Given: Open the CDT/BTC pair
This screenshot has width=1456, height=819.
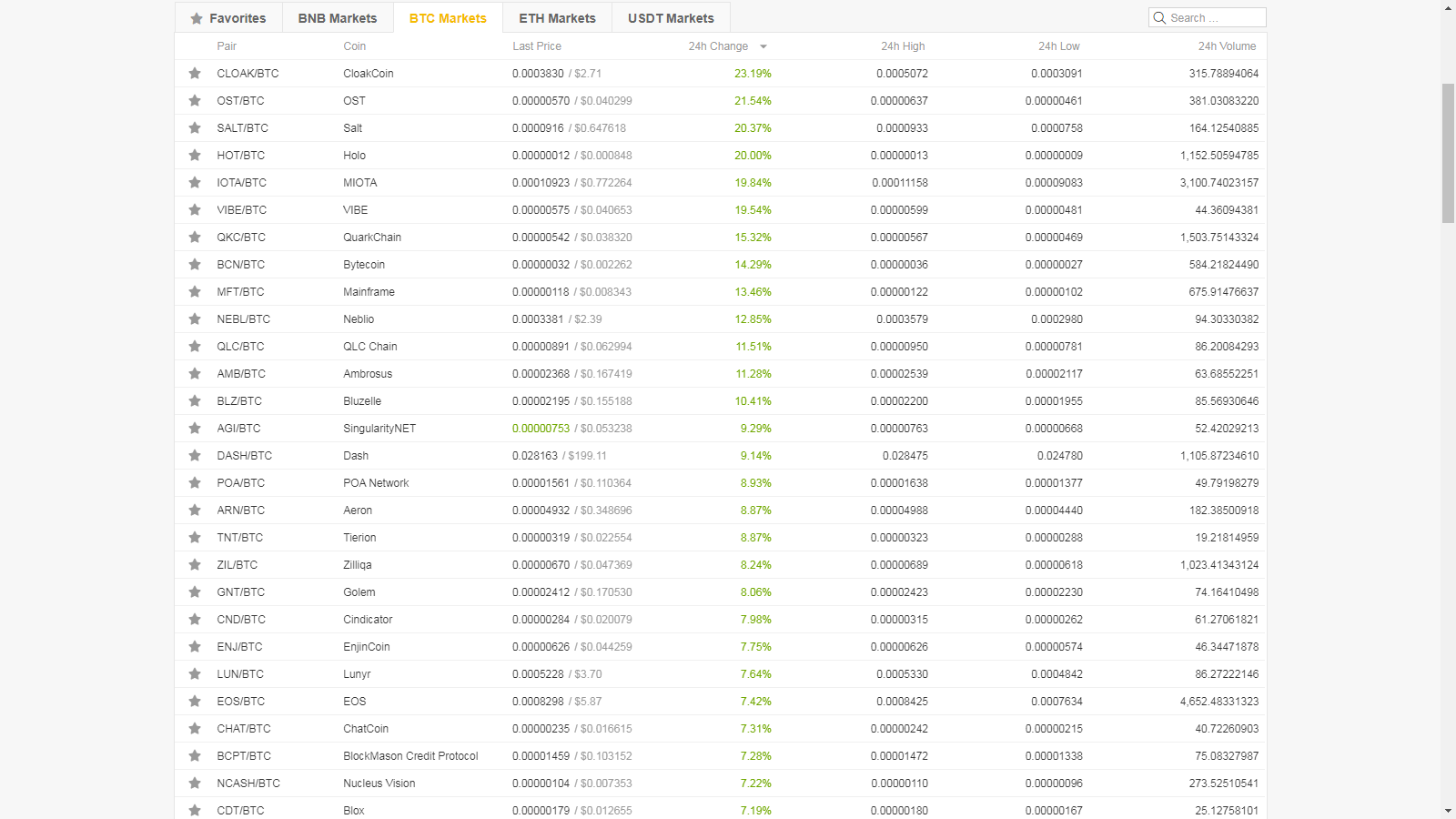Looking at the screenshot, I should tap(240, 811).
